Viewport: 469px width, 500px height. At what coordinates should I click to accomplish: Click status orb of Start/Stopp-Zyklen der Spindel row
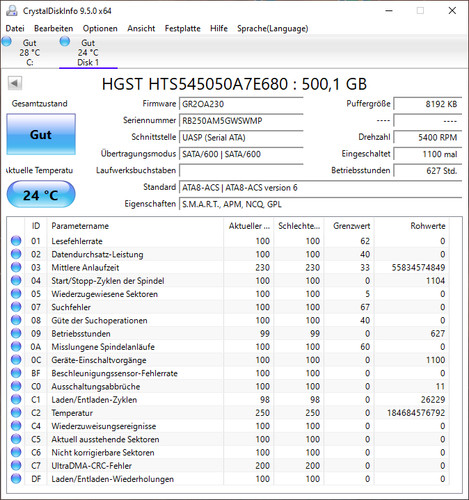pyautogui.click(x=16, y=280)
